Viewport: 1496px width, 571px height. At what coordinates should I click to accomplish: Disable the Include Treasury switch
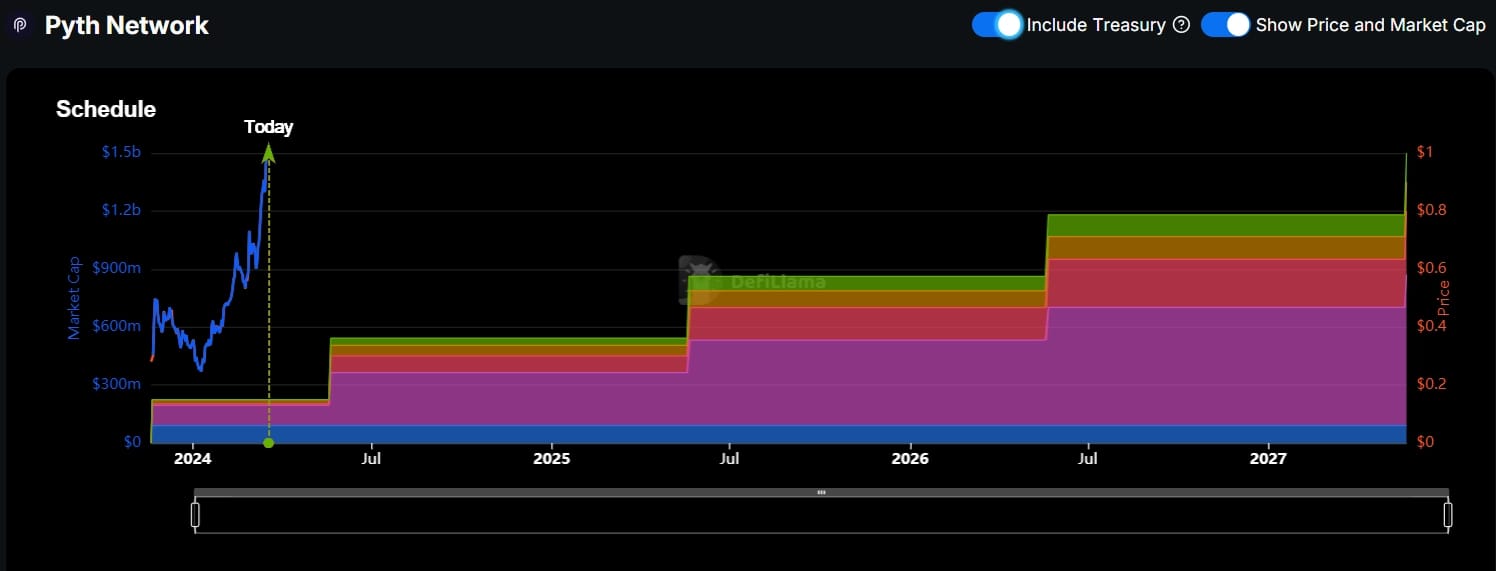click(997, 25)
